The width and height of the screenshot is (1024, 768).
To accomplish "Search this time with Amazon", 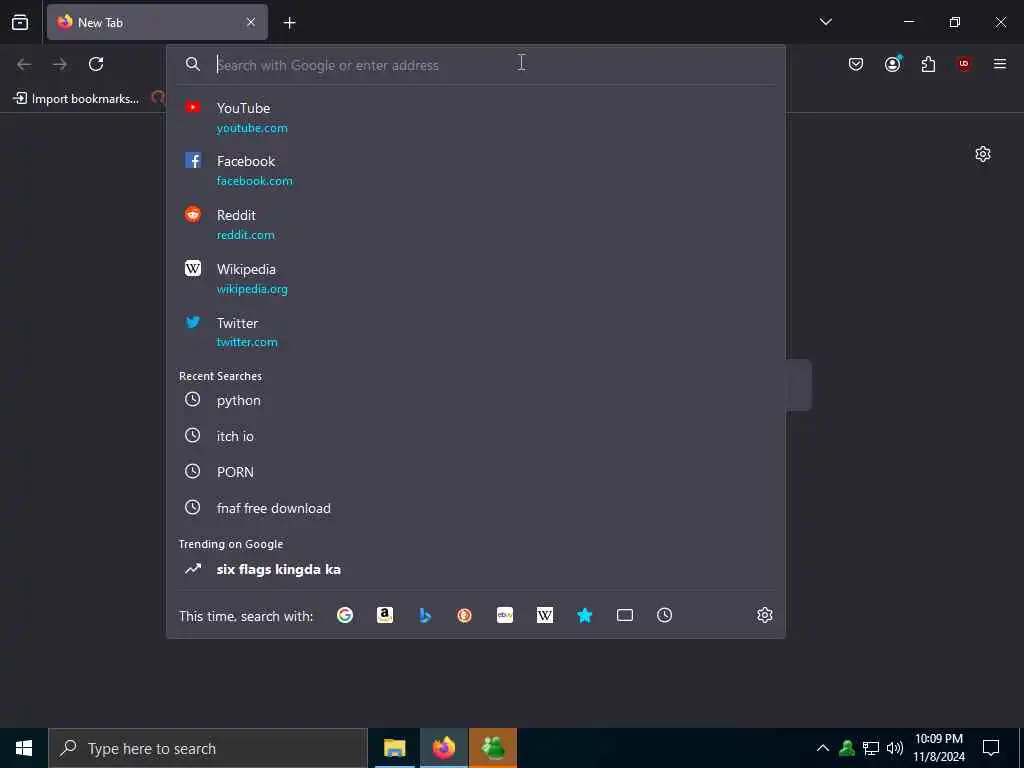I will coord(385,615).
